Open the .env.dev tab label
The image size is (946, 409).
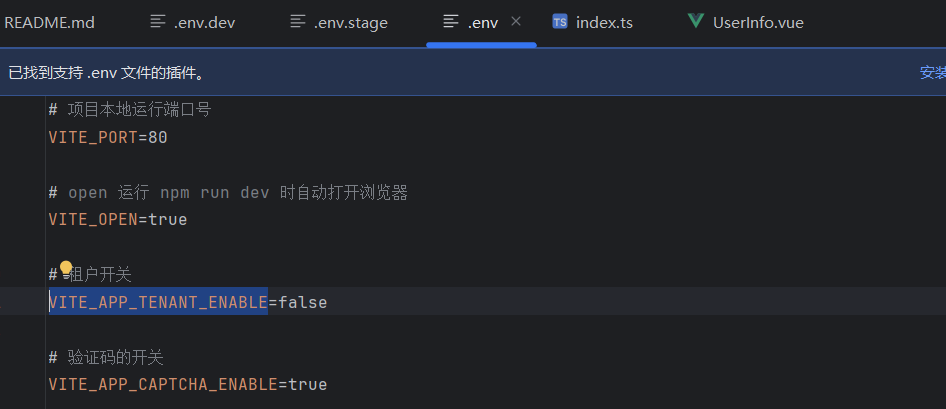pyautogui.click(x=204, y=22)
